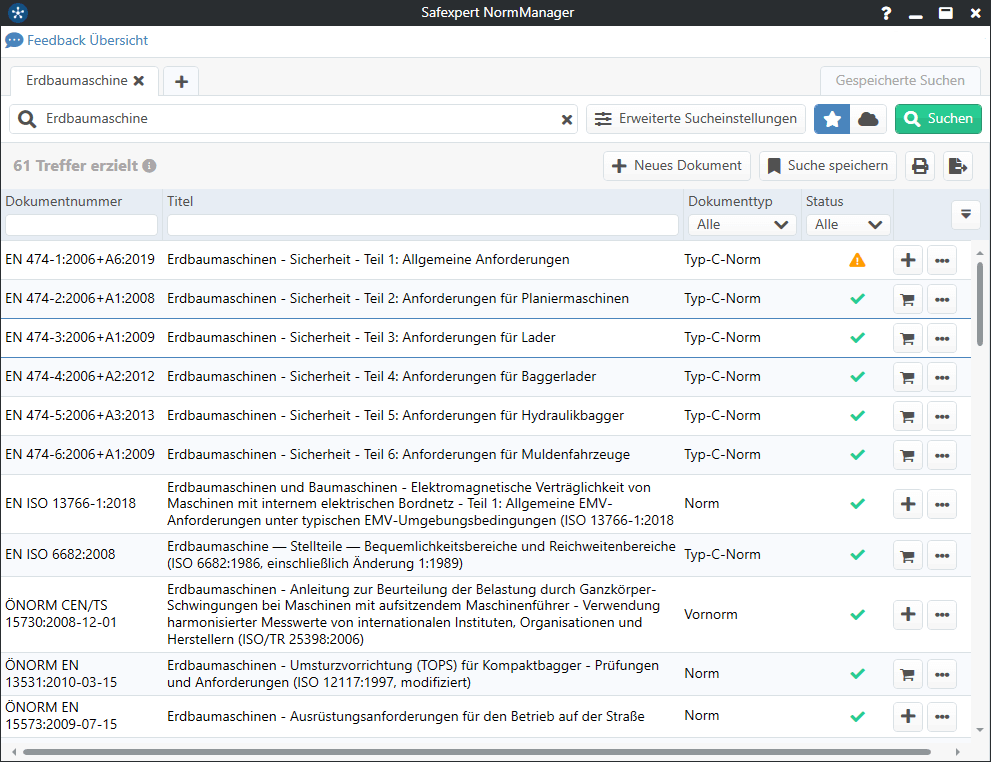The height and width of the screenshot is (762, 991).
Task: Open a new search tab
Action: tap(181, 82)
